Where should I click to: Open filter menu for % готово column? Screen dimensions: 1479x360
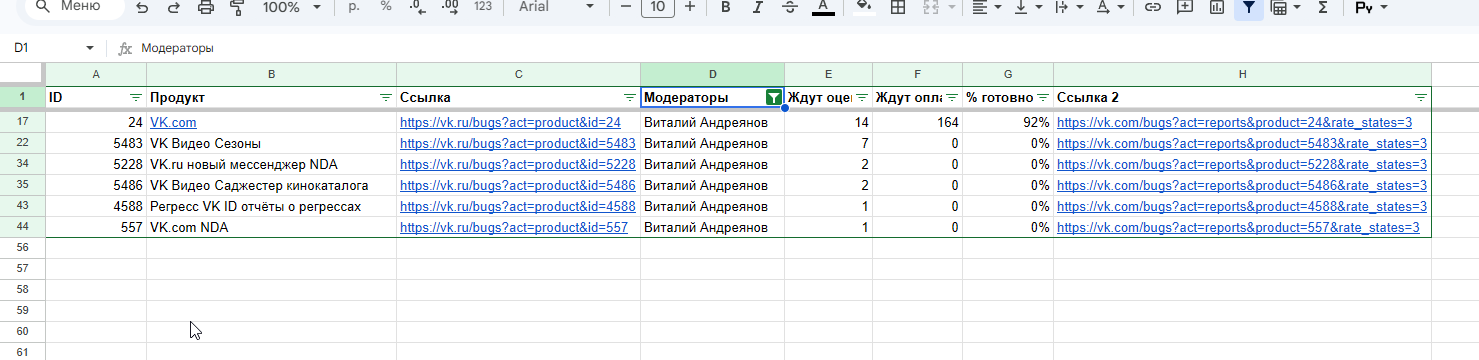[1043, 98]
